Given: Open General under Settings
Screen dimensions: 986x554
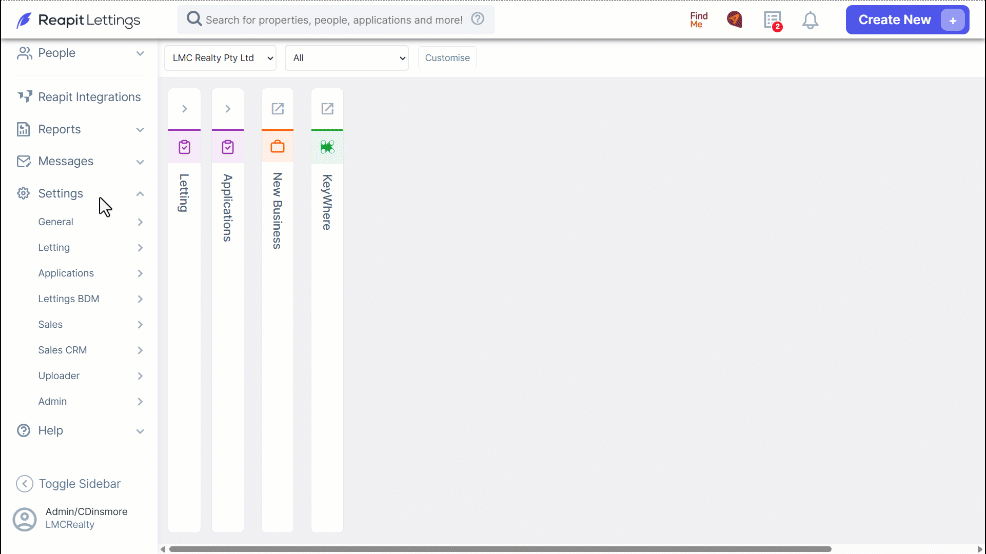Looking at the screenshot, I should pos(55,221).
